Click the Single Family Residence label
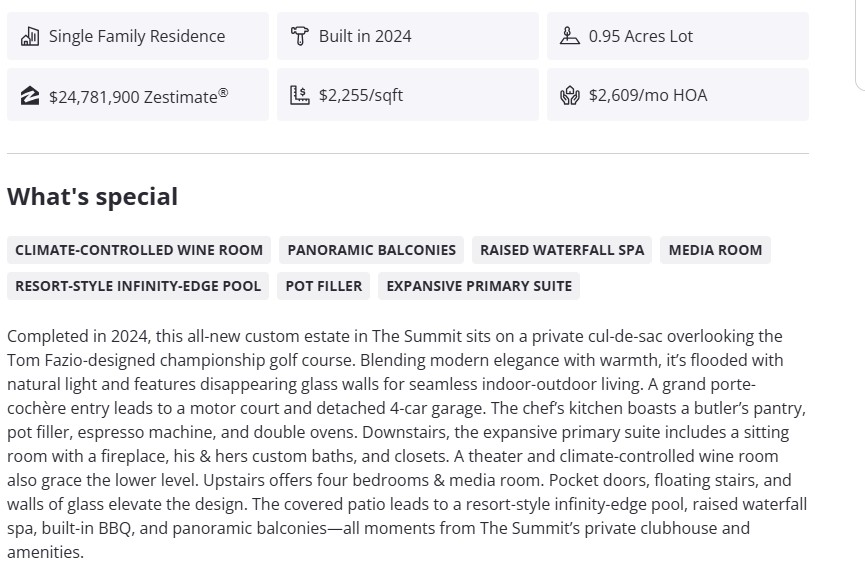Image resolution: width=865 pixels, height=568 pixels. click(137, 37)
